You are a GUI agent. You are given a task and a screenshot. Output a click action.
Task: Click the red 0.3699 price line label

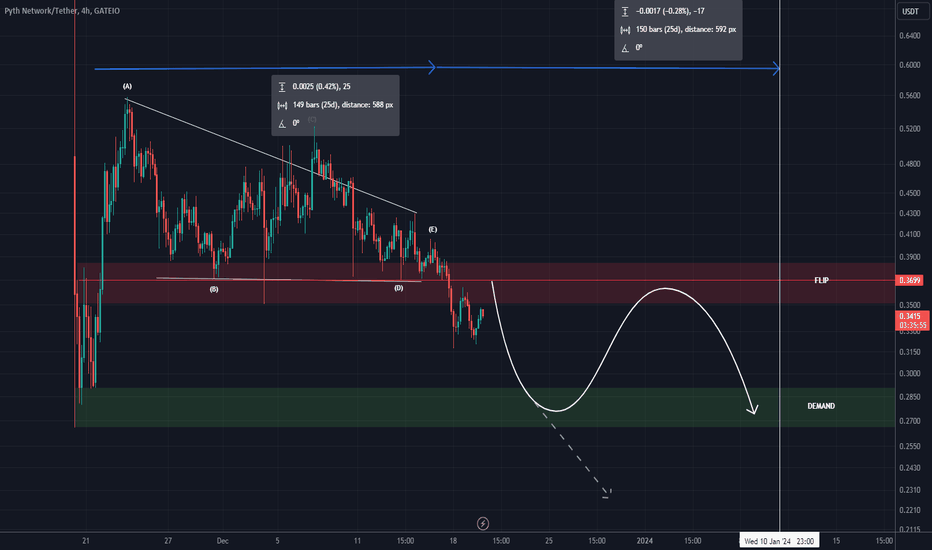(910, 280)
